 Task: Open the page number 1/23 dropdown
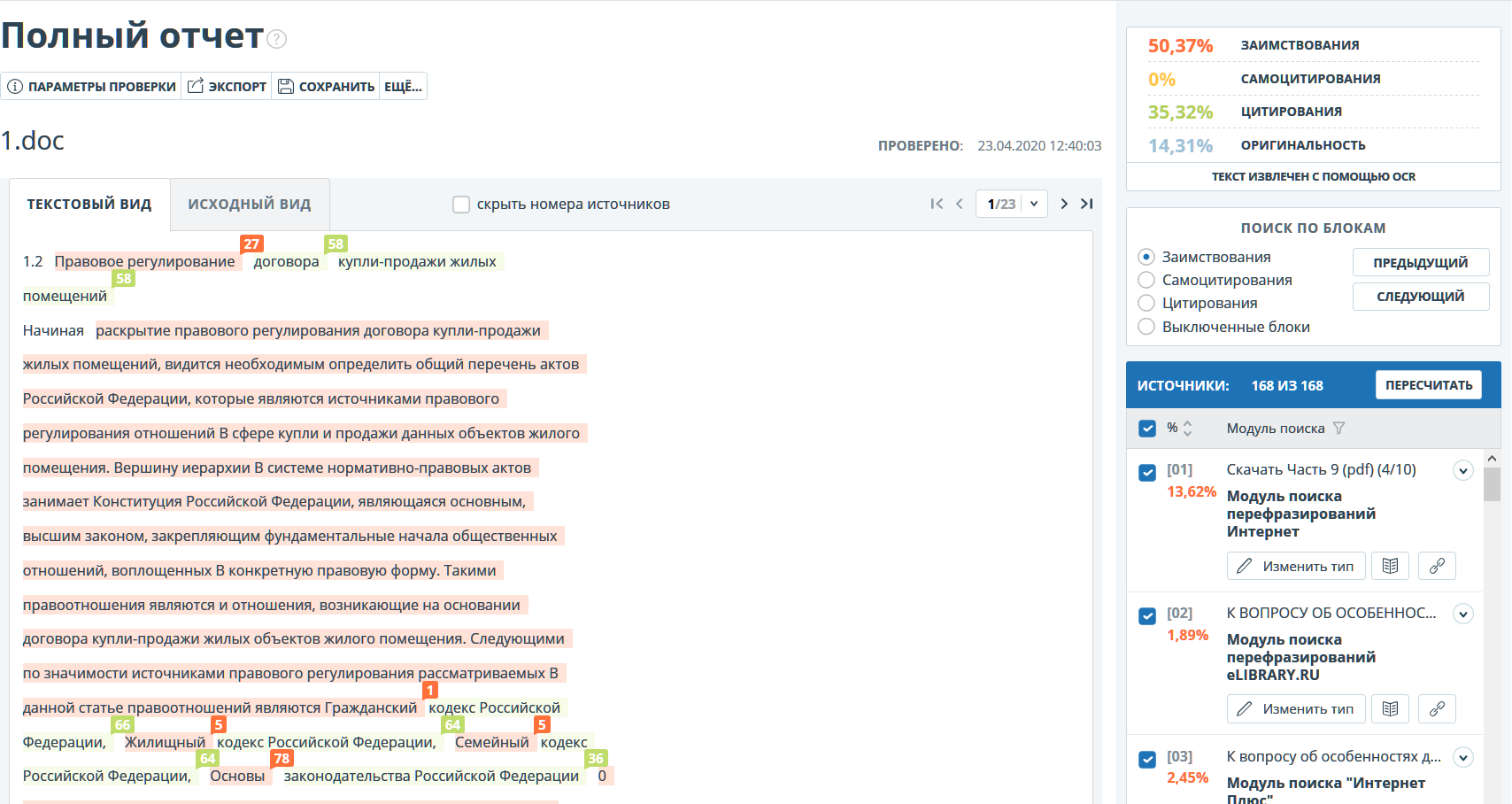click(1033, 204)
